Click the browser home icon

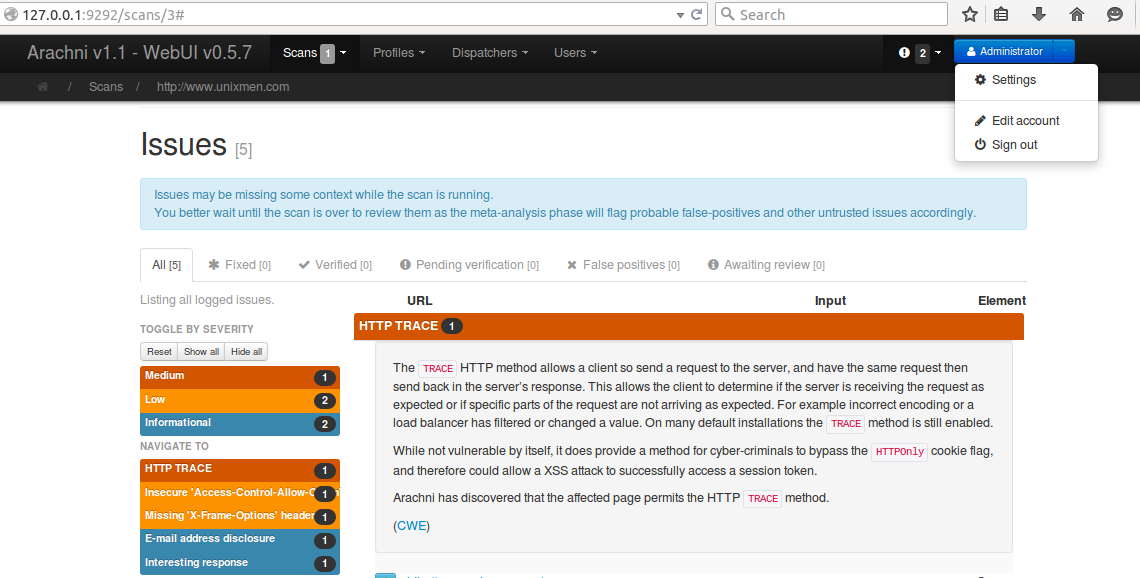tap(1077, 14)
